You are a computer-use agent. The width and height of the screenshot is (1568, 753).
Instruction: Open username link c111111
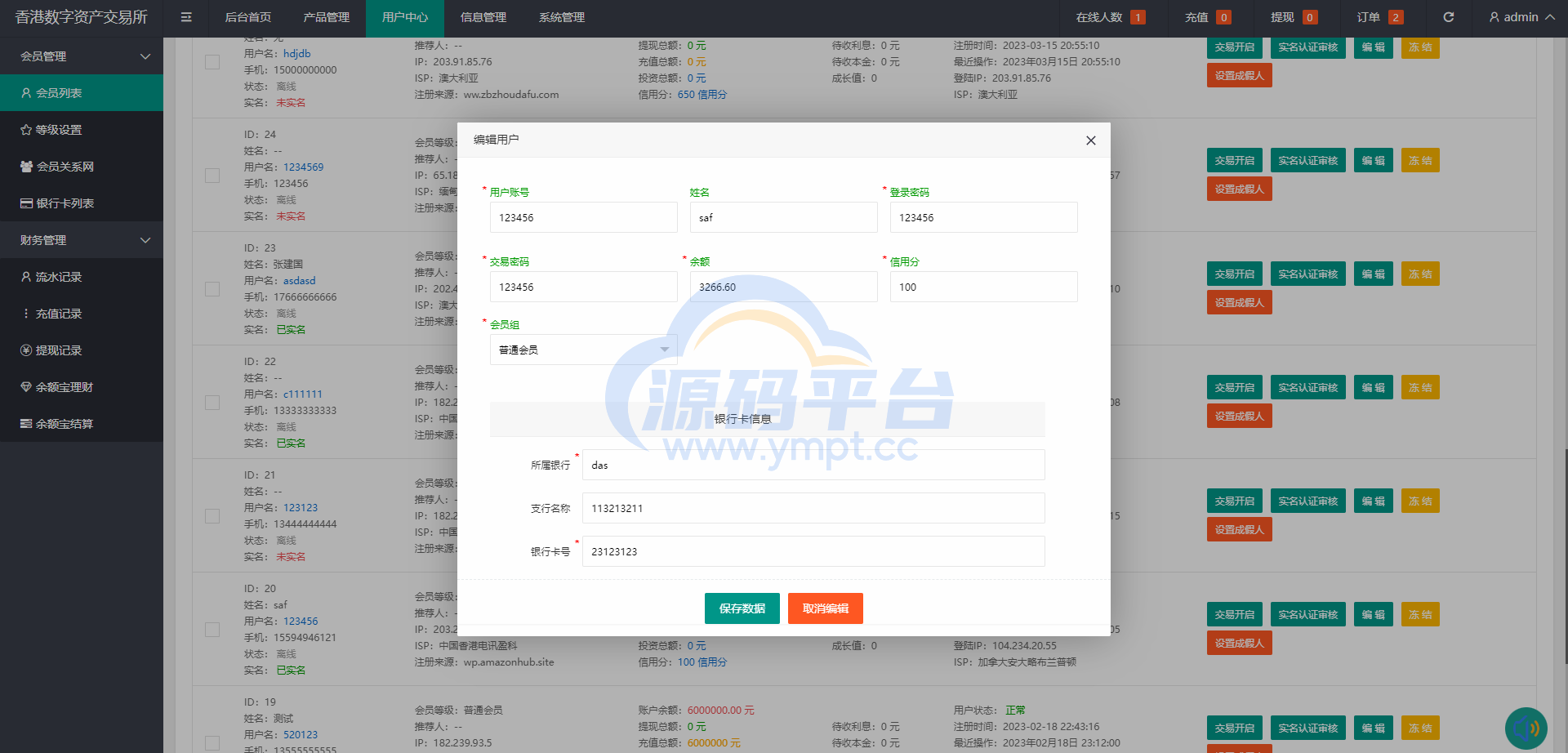pyautogui.click(x=303, y=394)
